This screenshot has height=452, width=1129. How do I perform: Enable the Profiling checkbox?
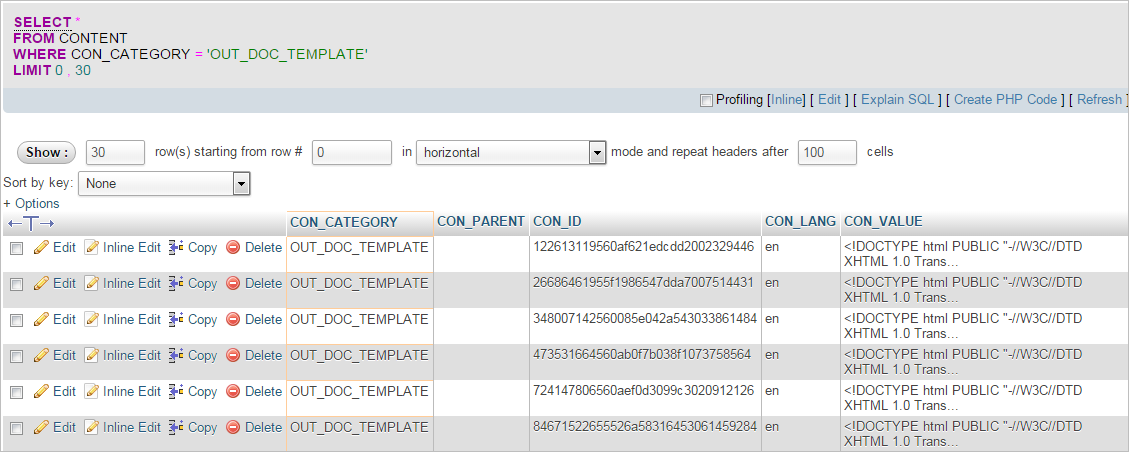tap(707, 100)
